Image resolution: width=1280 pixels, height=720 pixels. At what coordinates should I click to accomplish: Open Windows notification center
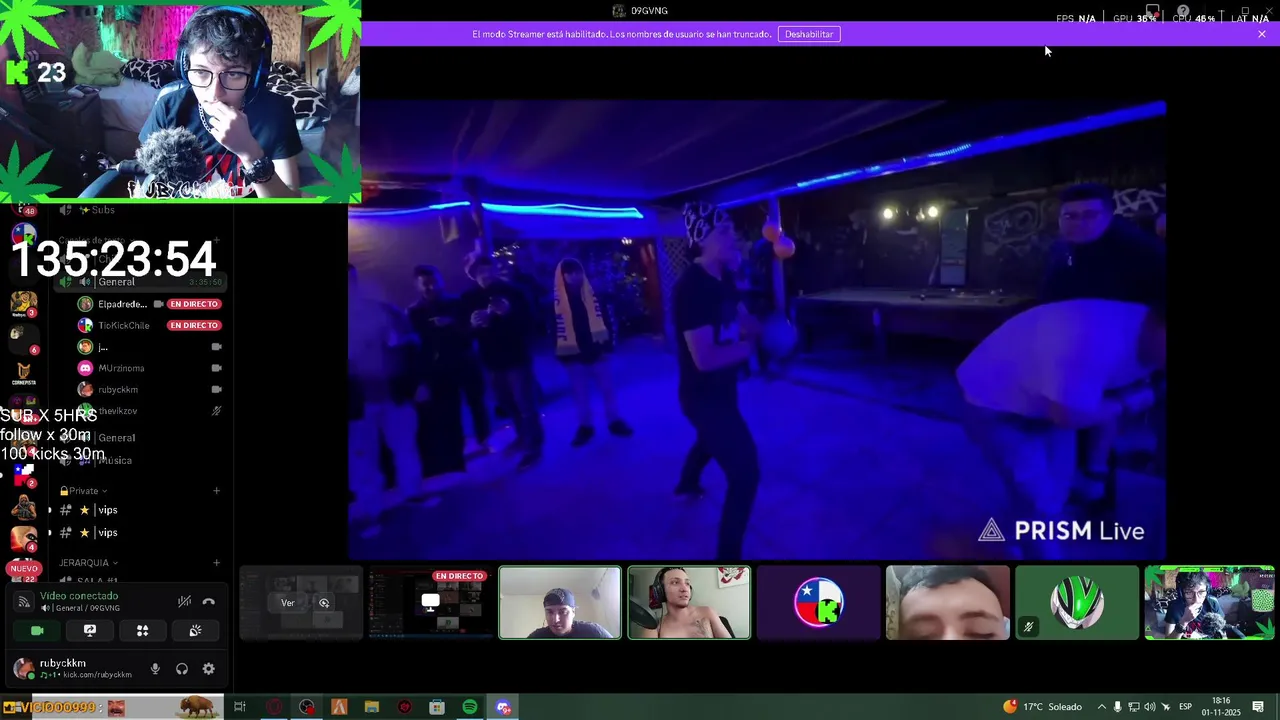pyautogui.click(x=1258, y=707)
